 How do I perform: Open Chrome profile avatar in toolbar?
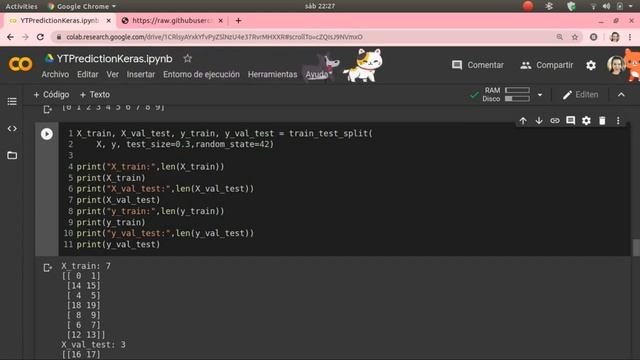615,37
